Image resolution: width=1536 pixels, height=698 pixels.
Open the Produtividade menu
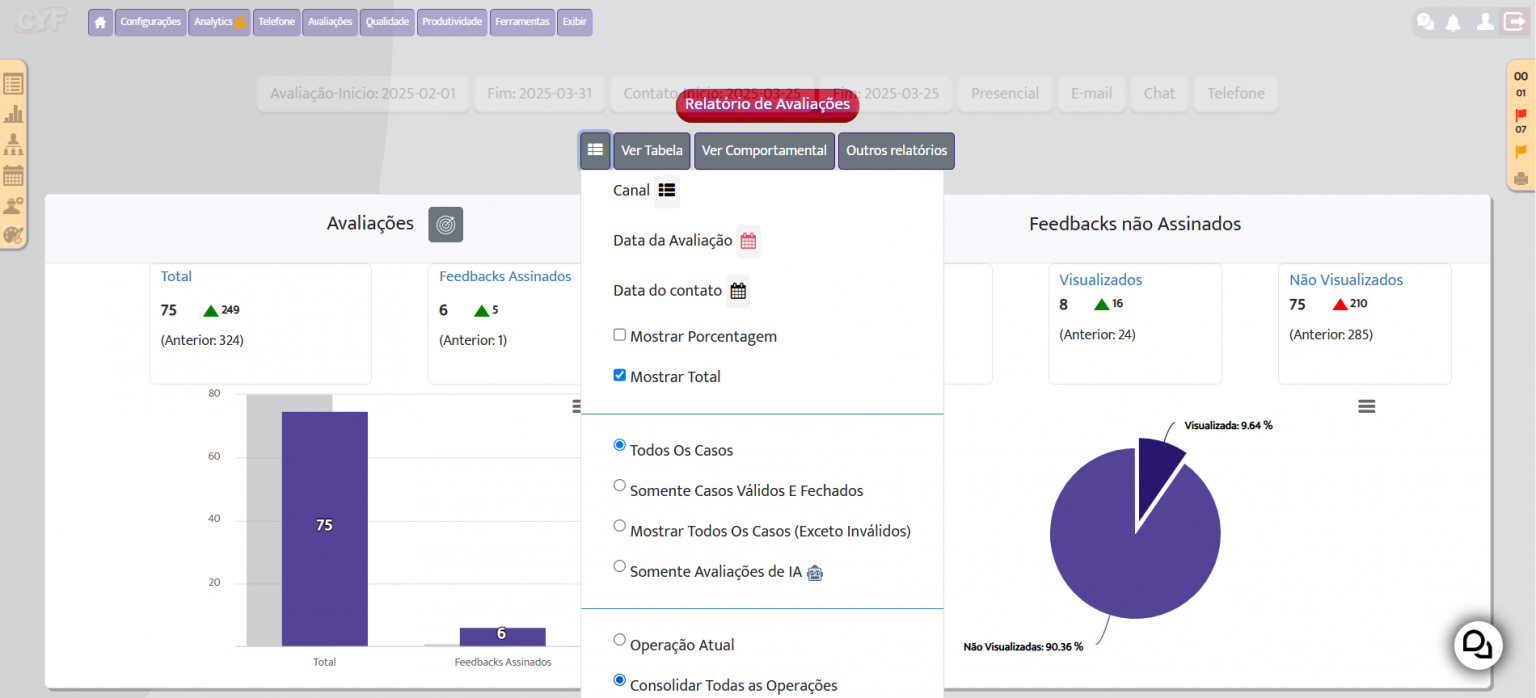click(x=452, y=22)
